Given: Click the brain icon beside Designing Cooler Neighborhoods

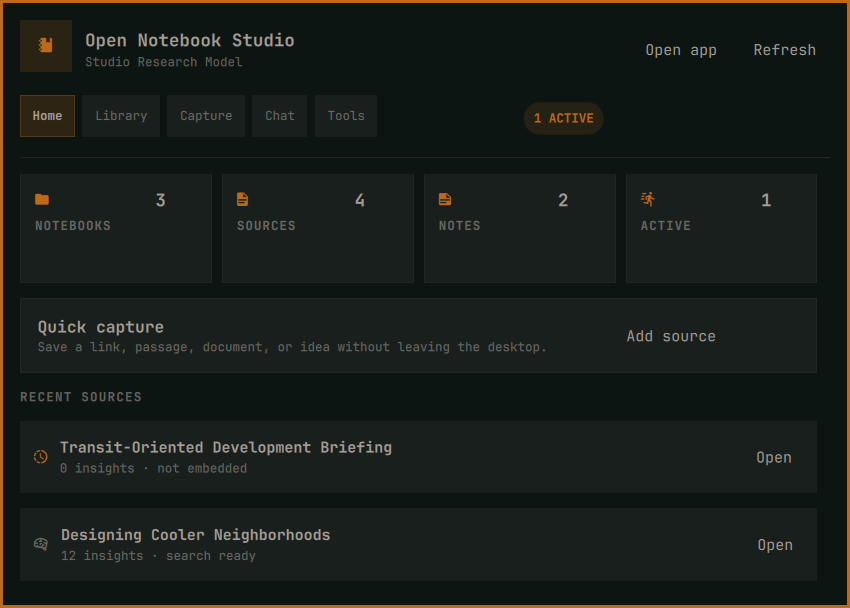Looking at the screenshot, I should click(41, 544).
